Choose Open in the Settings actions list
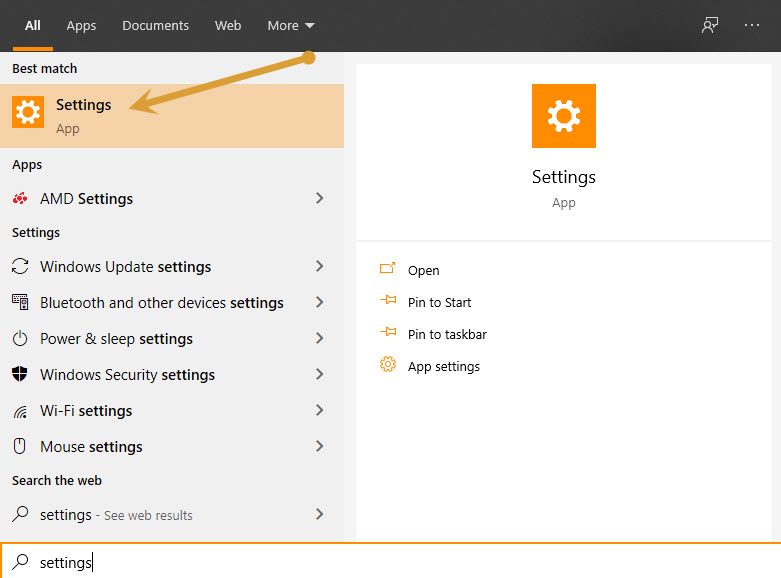Screen dimensions: 781x578 423,270
